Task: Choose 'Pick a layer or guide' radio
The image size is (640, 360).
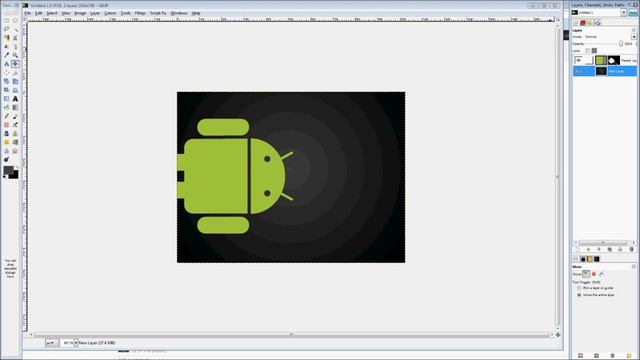Action: 579,288
